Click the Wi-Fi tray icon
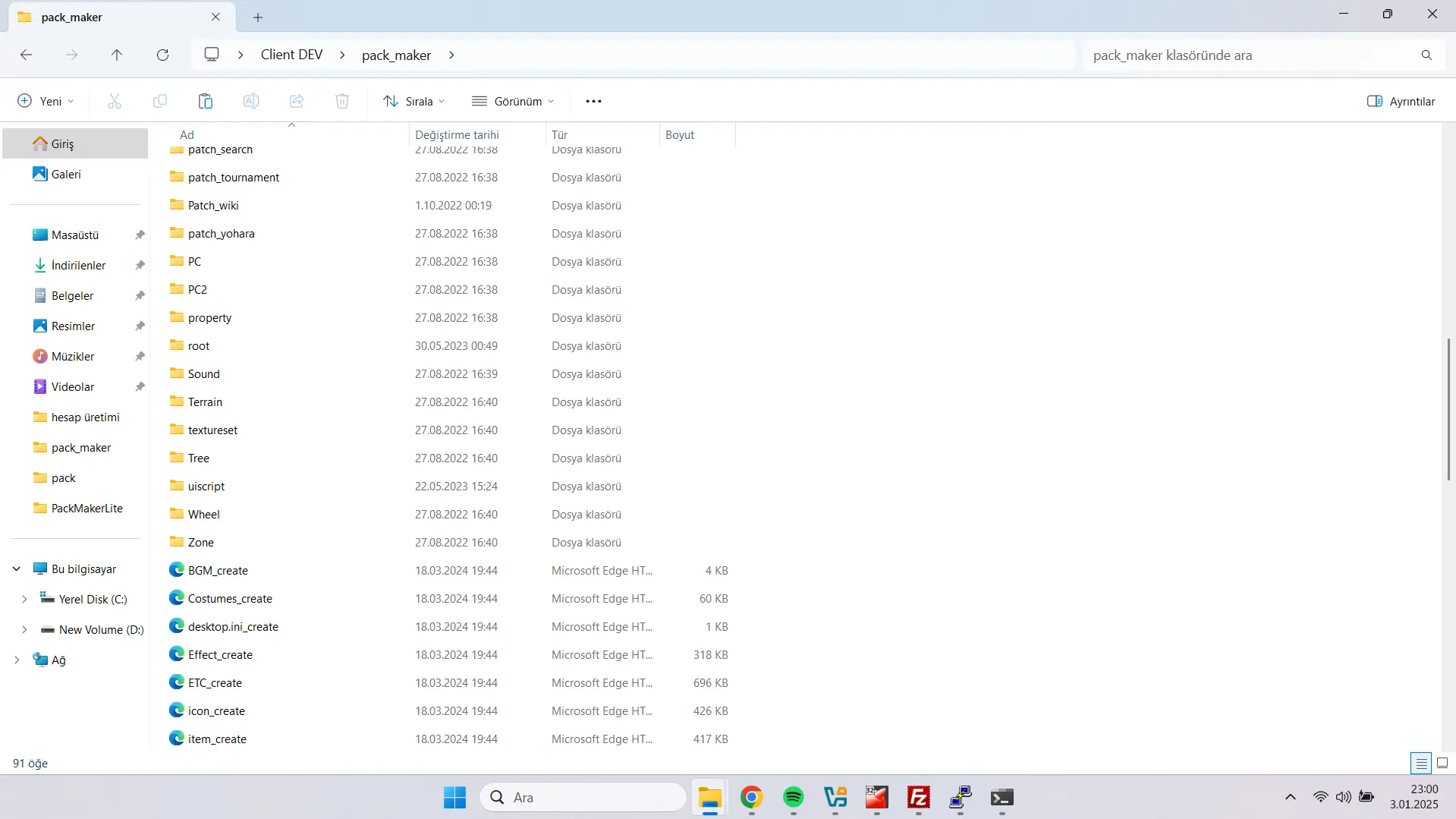The height and width of the screenshot is (819, 1456). [1320, 797]
